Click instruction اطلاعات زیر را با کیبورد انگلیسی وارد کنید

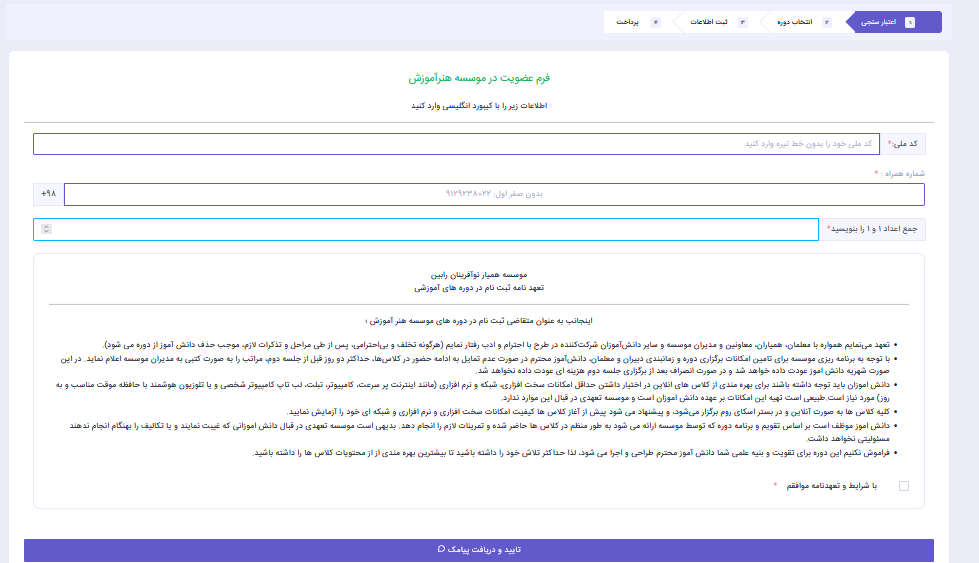click(x=479, y=105)
